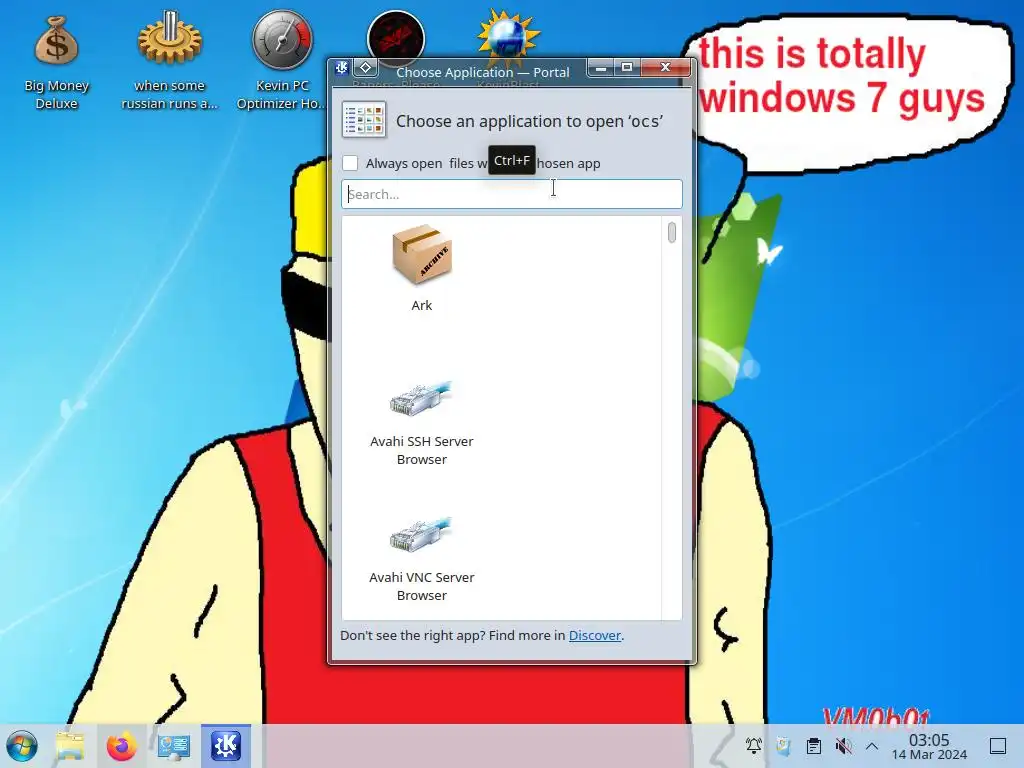The image size is (1024, 768).
Task: Click the 'Ark' application label
Action: (x=422, y=305)
